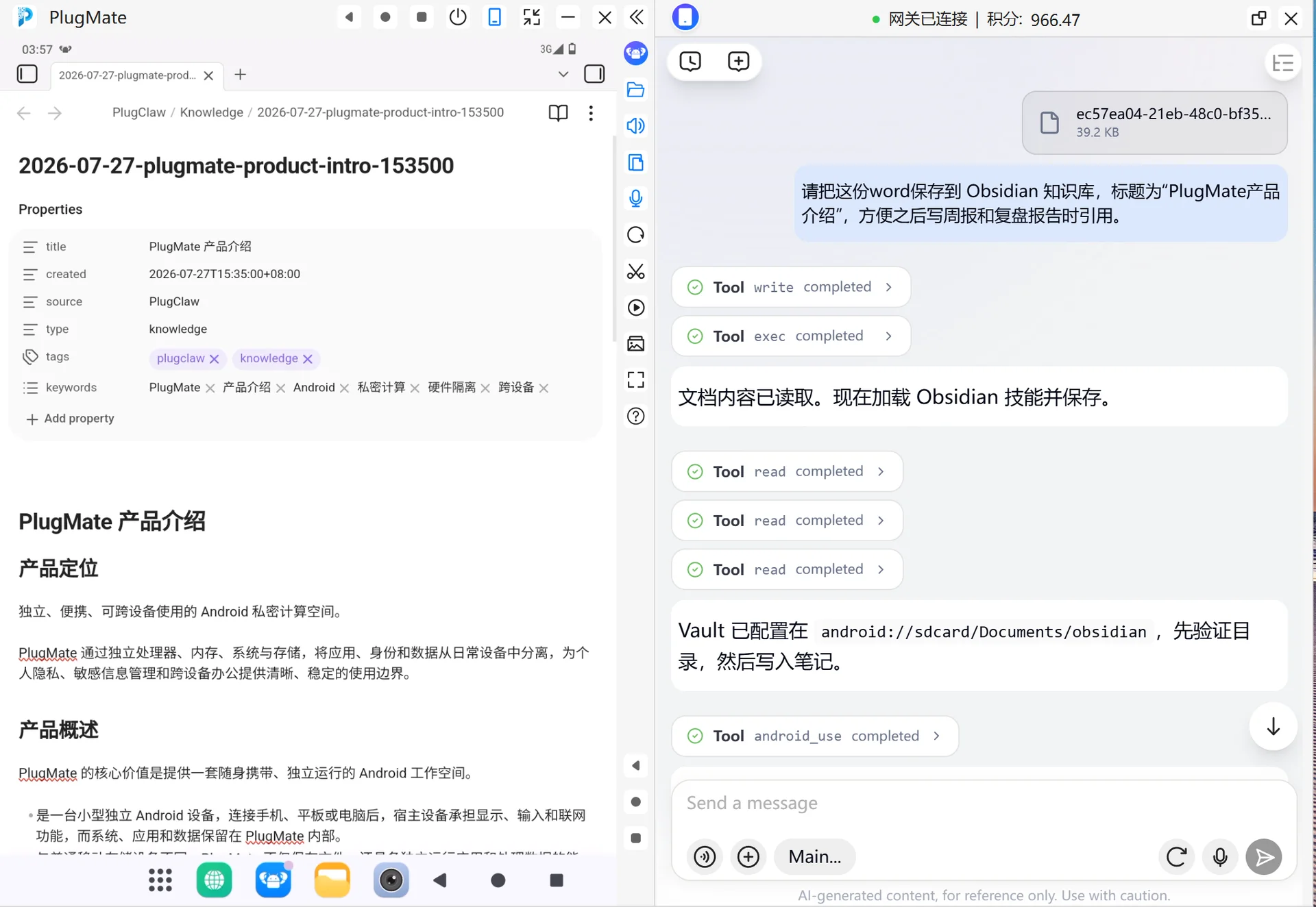1316x907 pixels.
Task: Launch the yellow files app in dock
Action: pyautogui.click(x=332, y=880)
